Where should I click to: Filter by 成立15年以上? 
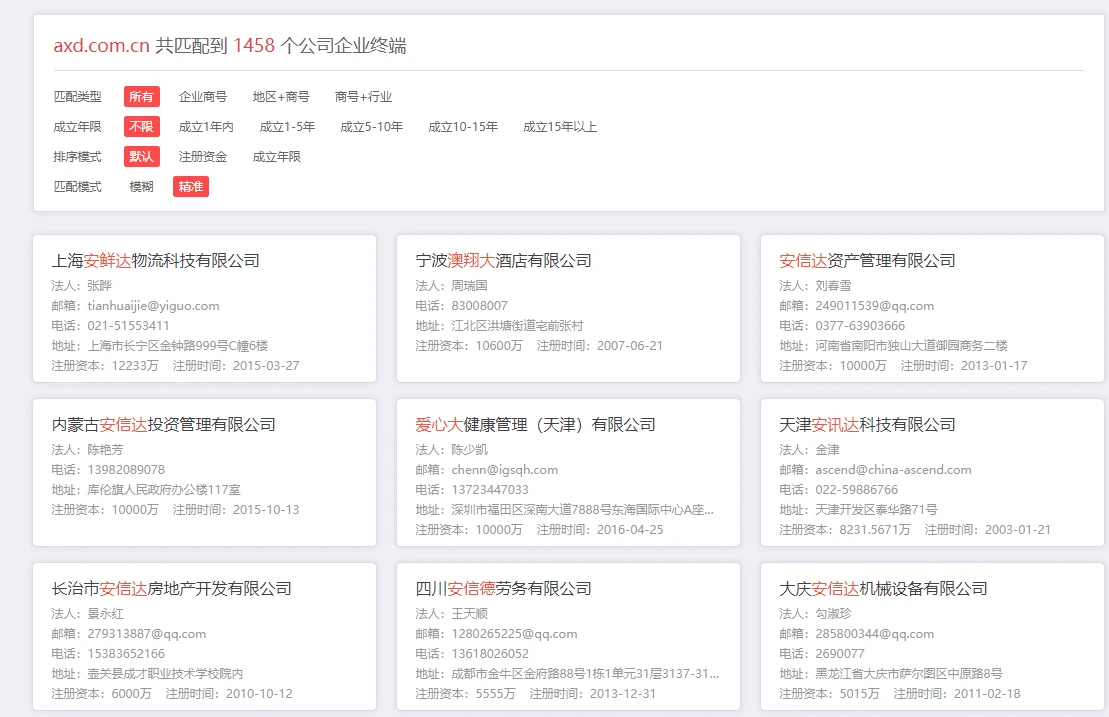point(559,127)
